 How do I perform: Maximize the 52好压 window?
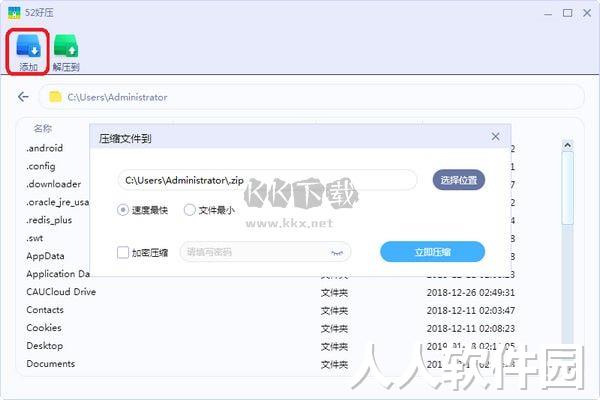tap(567, 13)
